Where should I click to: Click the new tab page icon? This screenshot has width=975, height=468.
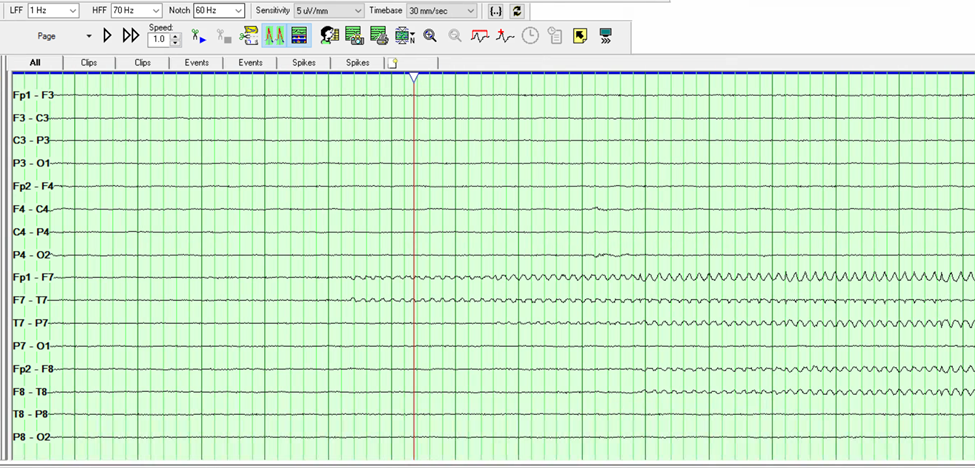tap(392, 63)
